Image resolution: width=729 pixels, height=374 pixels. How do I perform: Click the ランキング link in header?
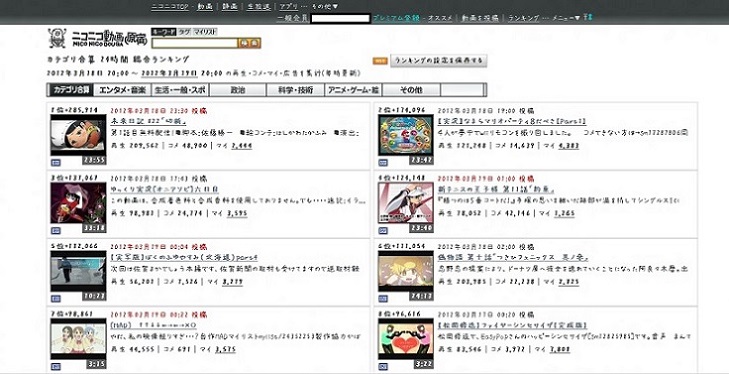pyautogui.click(x=523, y=18)
